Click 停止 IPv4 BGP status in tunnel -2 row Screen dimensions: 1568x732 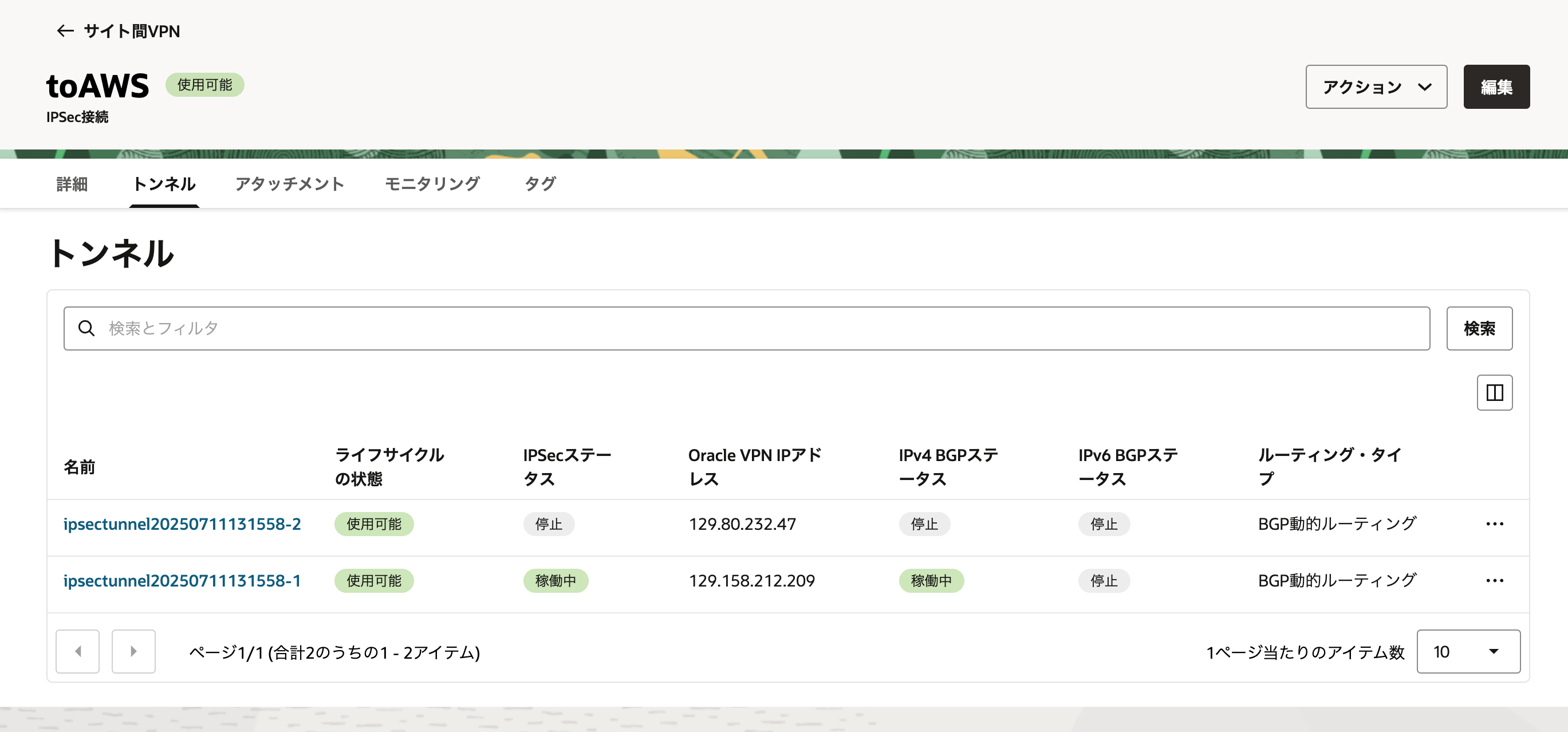[924, 524]
